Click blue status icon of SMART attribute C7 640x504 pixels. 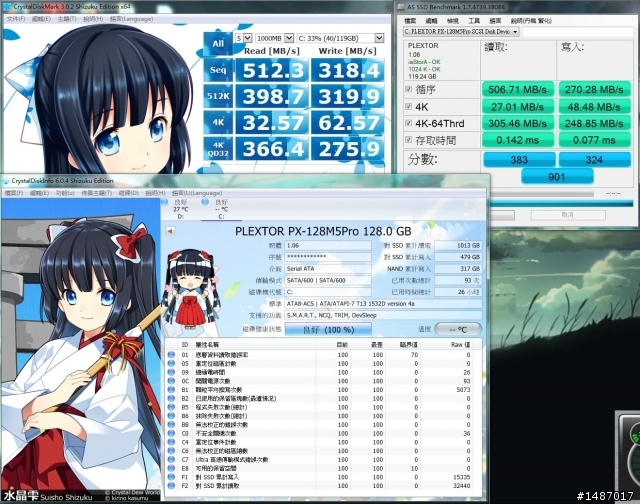click(171, 460)
